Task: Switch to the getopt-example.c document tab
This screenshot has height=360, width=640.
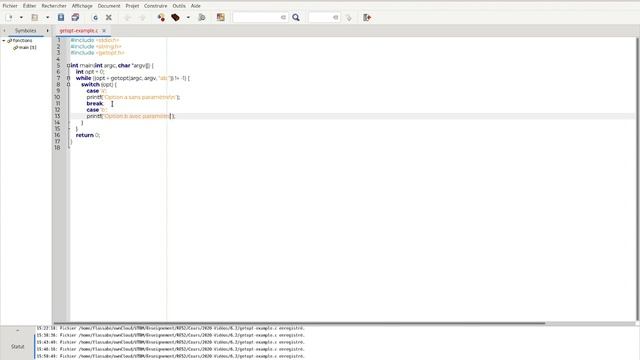Action: 78,31
